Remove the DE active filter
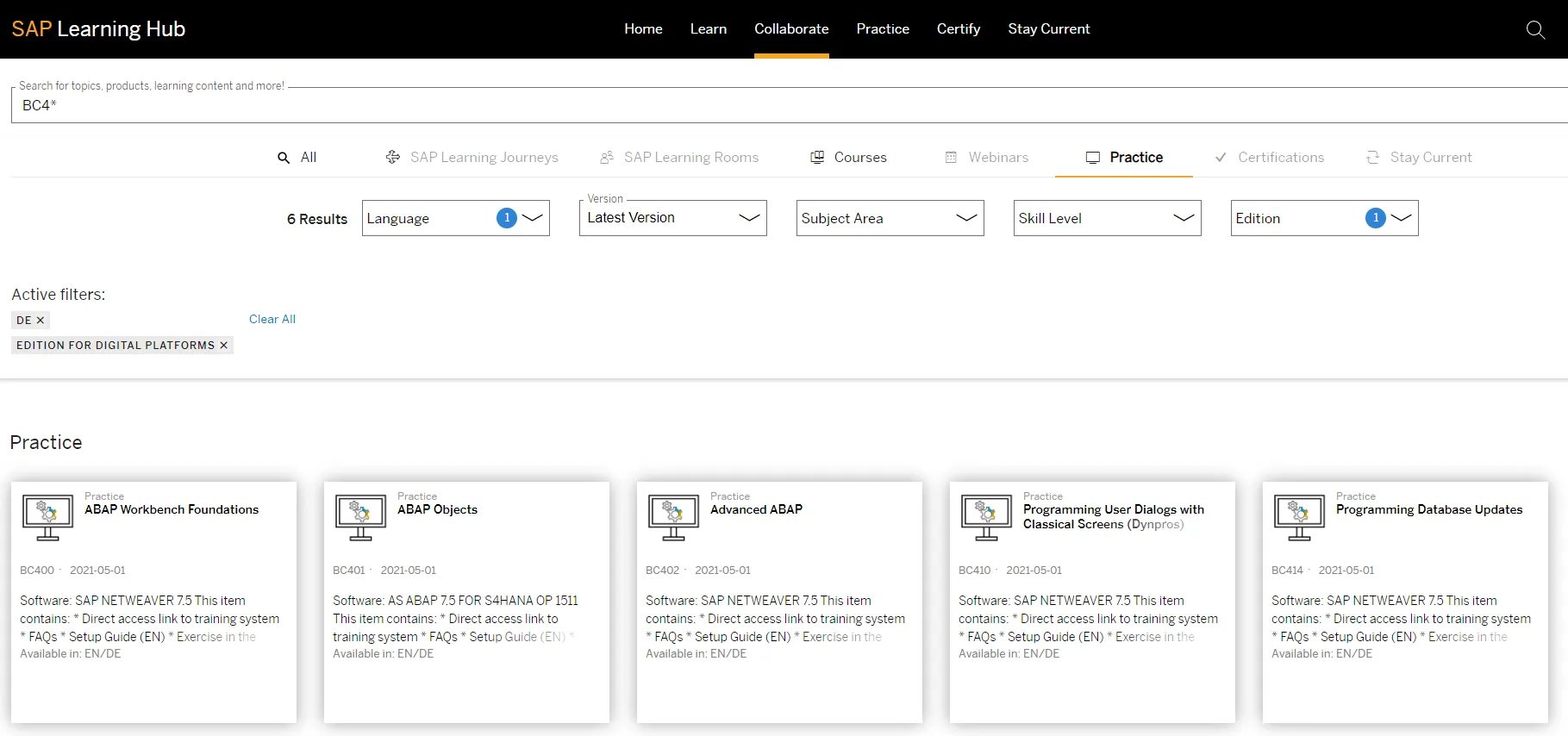This screenshot has height=736, width=1568. (41, 321)
